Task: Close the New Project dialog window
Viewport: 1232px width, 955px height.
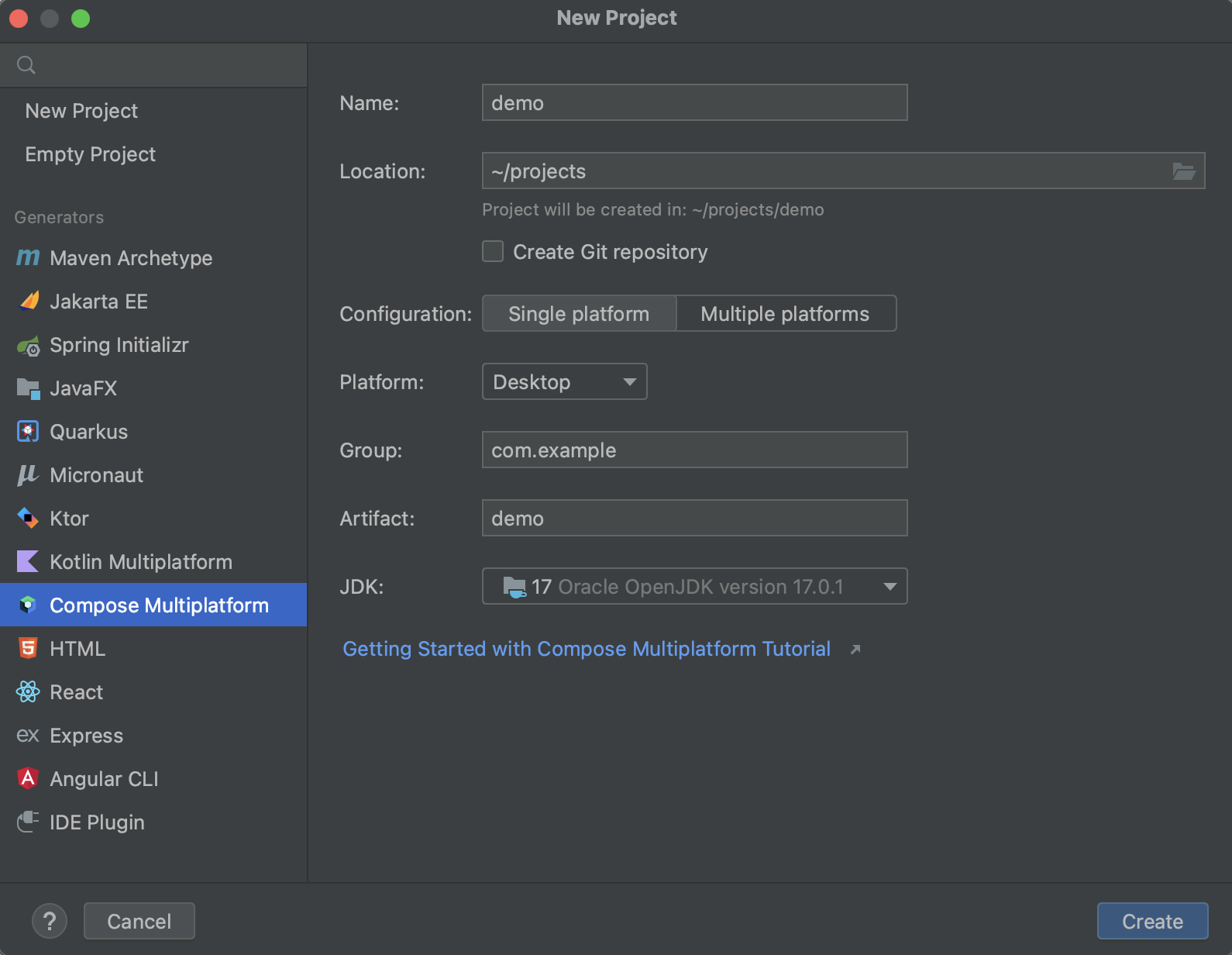Action: click(19, 19)
